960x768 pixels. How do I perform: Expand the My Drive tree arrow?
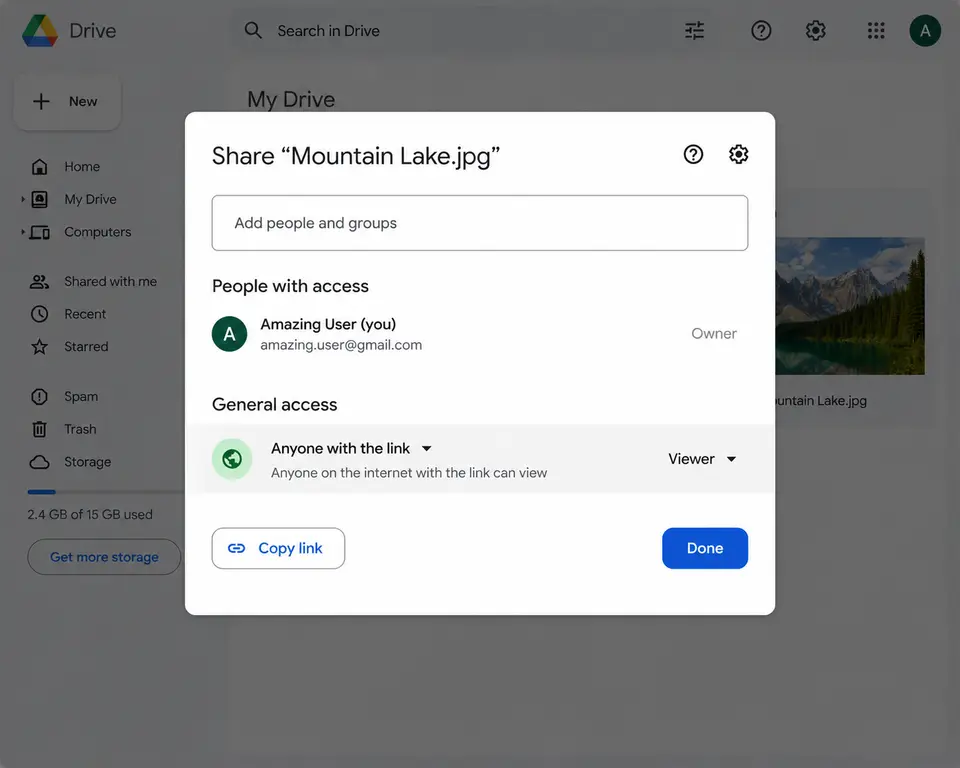[23, 199]
